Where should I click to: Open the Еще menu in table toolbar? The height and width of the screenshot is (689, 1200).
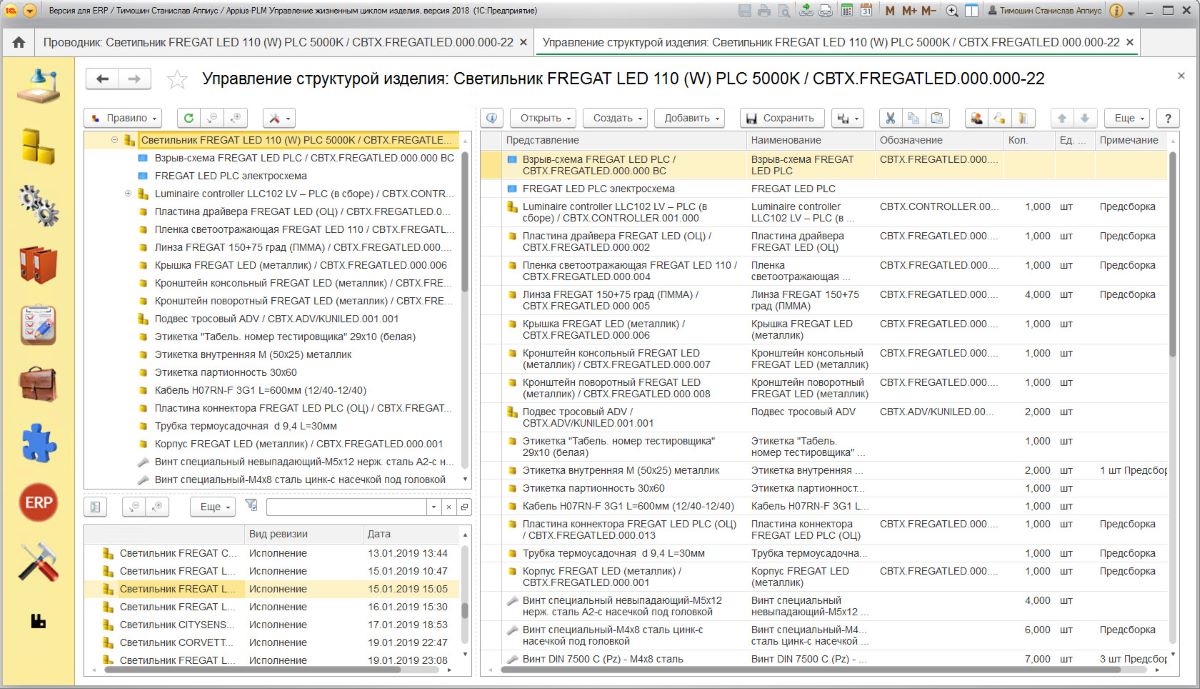click(1127, 118)
